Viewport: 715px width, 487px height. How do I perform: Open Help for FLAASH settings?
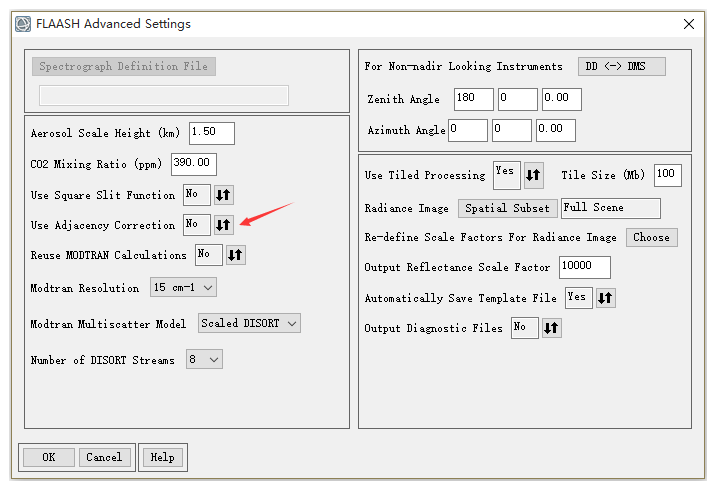(x=163, y=457)
